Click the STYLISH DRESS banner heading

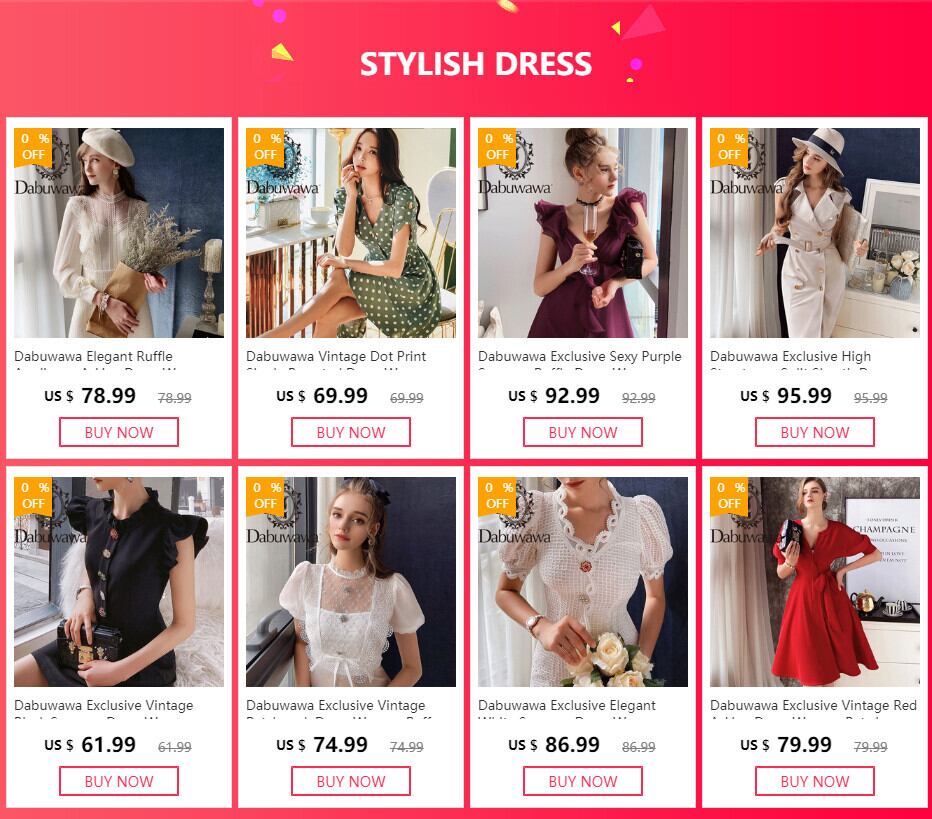click(x=476, y=64)
